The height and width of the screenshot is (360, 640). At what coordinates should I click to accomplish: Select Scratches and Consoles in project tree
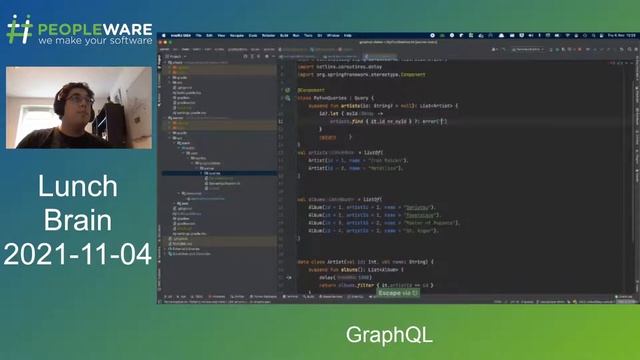(189, 254)
